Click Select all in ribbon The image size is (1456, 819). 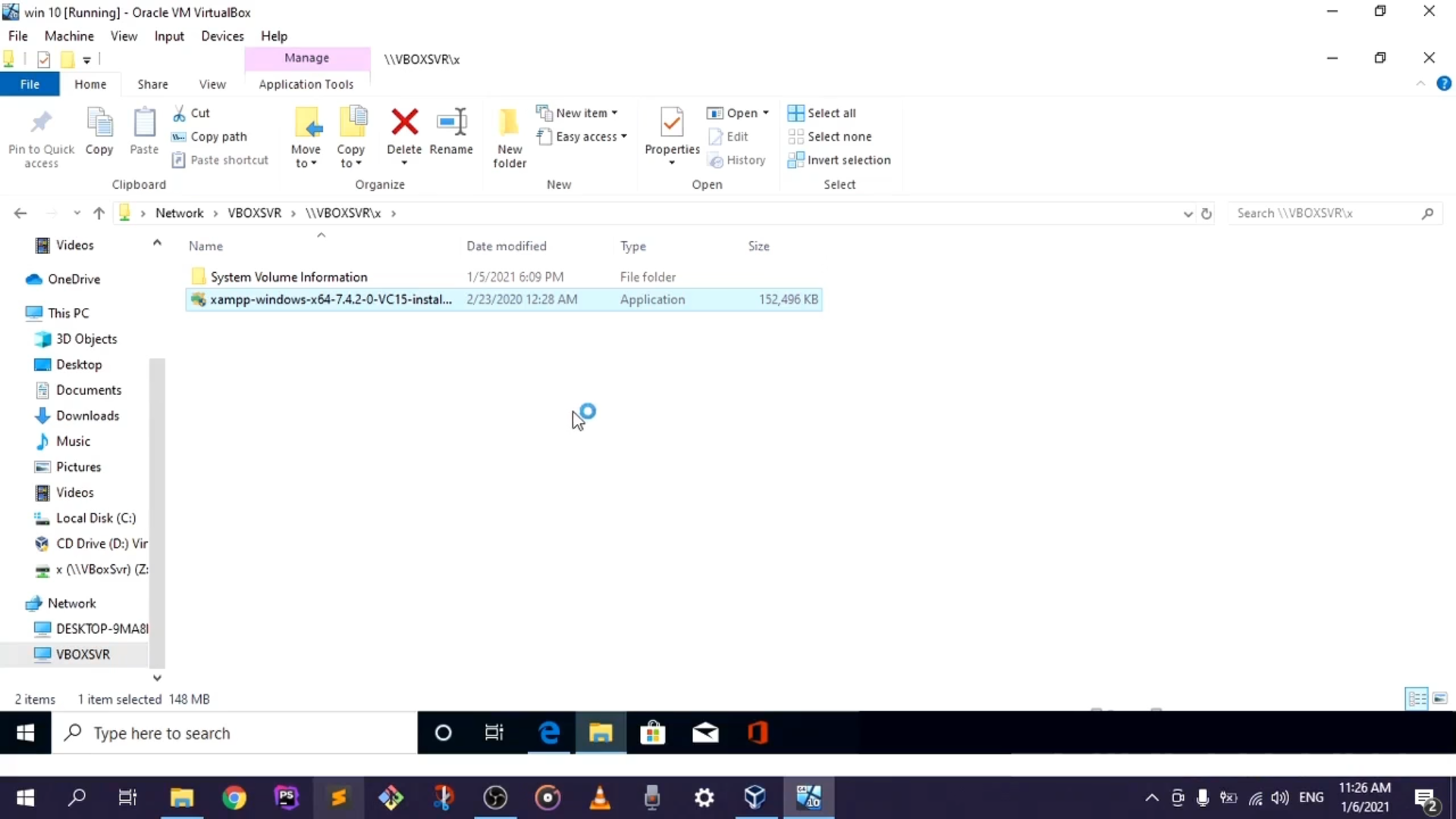(x=822, y=113)
